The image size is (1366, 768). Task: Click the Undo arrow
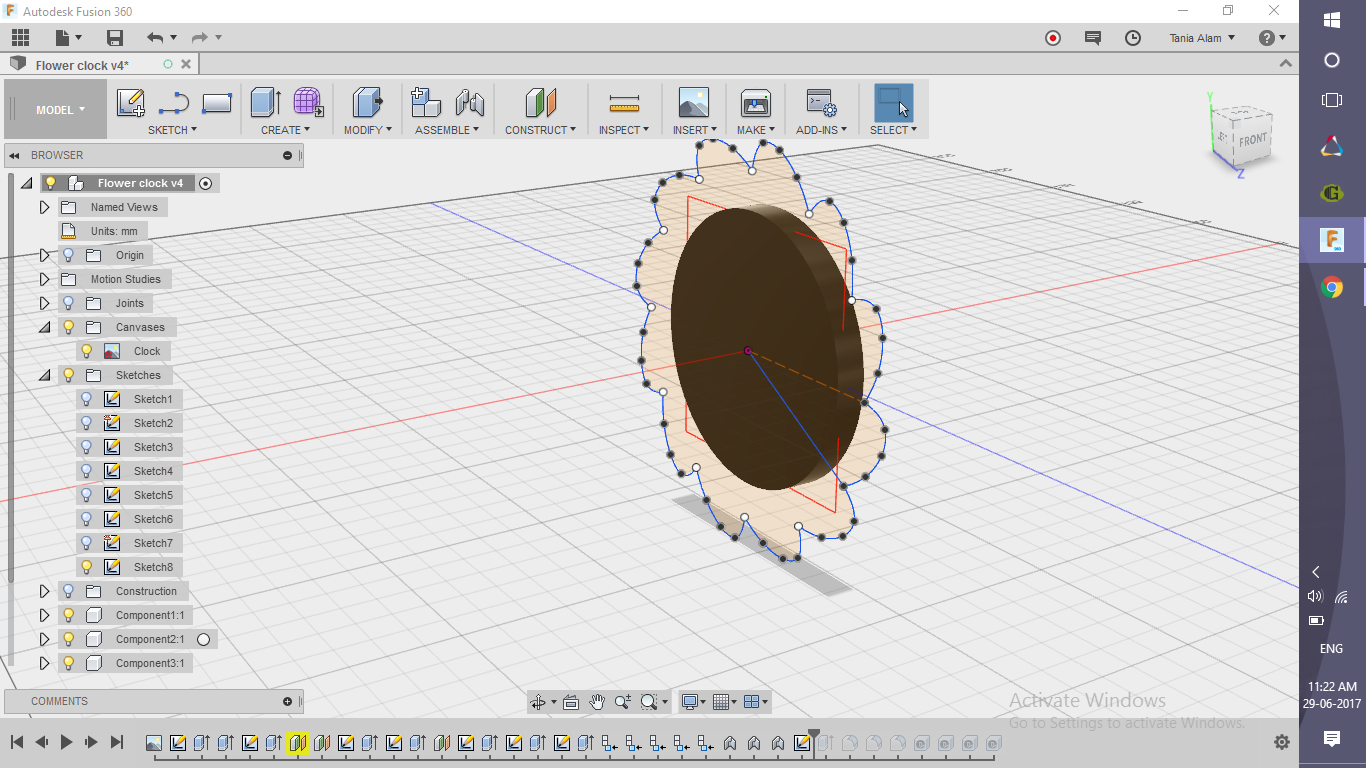(x=155, y=38)
